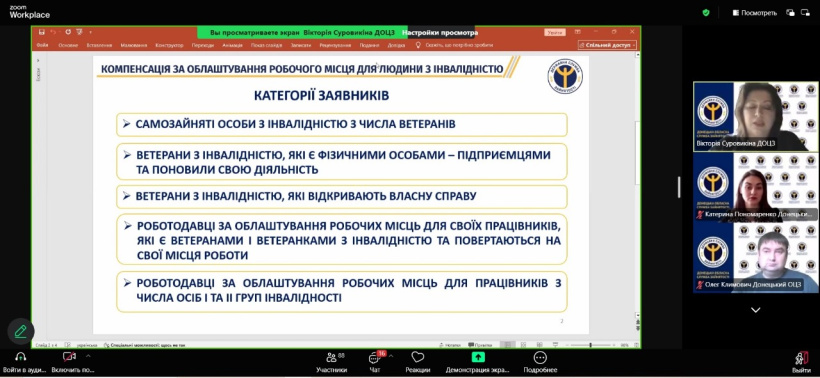Click the green annotation pencil icon
Viewport: 820px width, 378px height.
pos(21,331)
